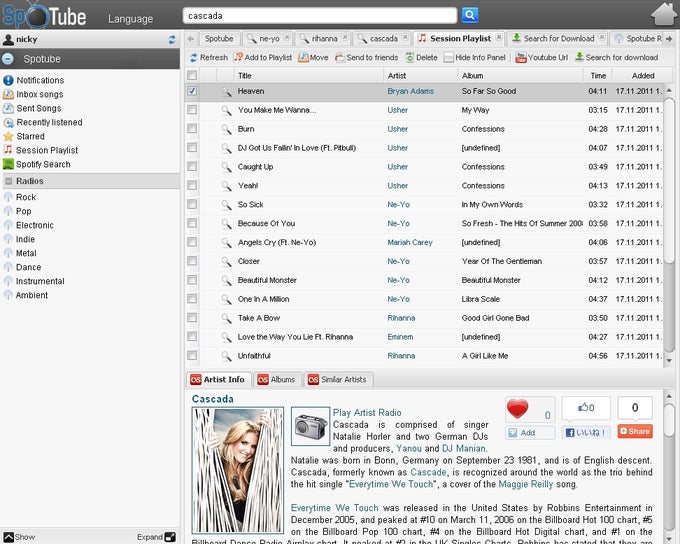Viewport: 680px width, 544px height.
Task: Check the Caught Up row checkbox
Action: pyautogui.click(x=192, y=167)
